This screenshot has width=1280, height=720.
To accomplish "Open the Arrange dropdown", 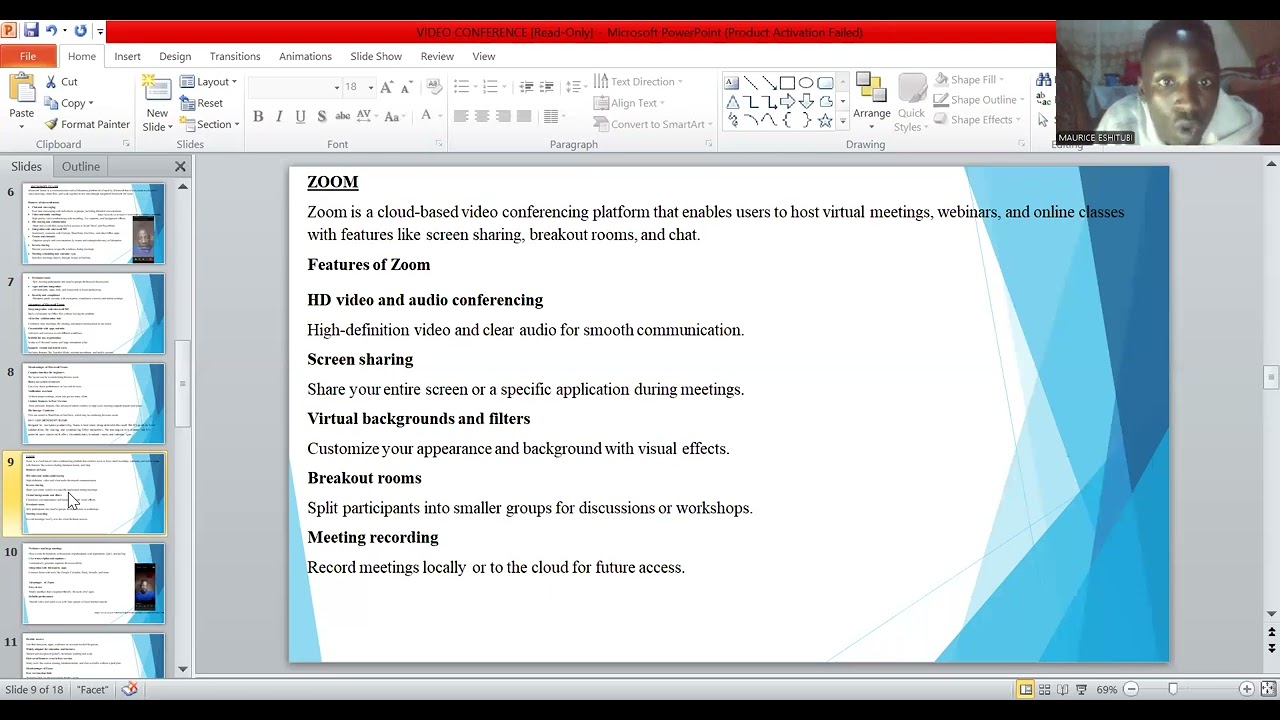I will coord(871,103).
